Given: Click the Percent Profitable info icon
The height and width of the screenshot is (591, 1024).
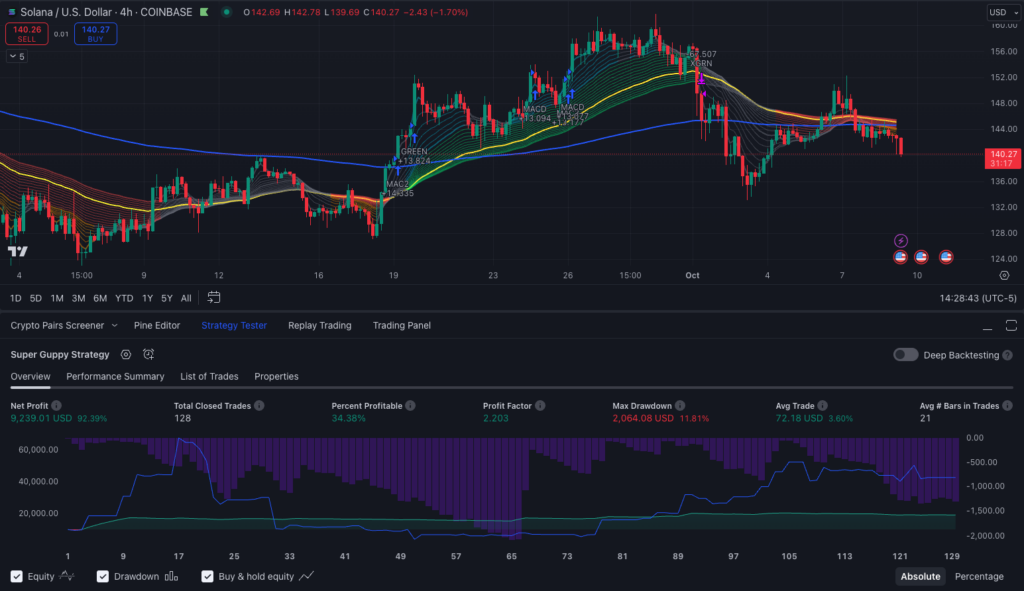Looking at the screenshot, I should tap(410, 406).
